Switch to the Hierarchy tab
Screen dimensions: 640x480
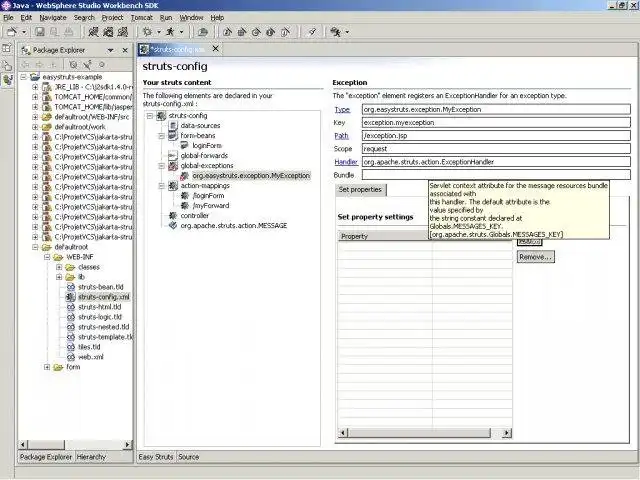pos(91,457)
